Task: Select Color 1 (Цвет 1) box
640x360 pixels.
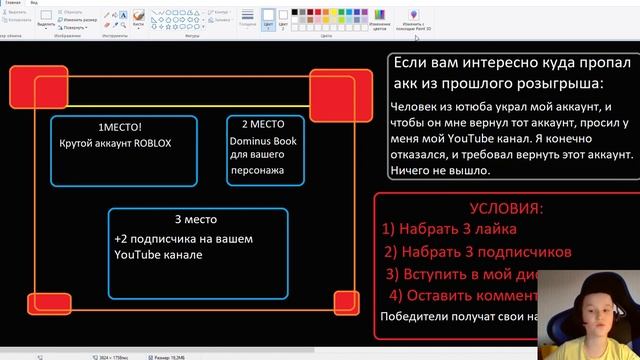Action: [x=268, y=19]
